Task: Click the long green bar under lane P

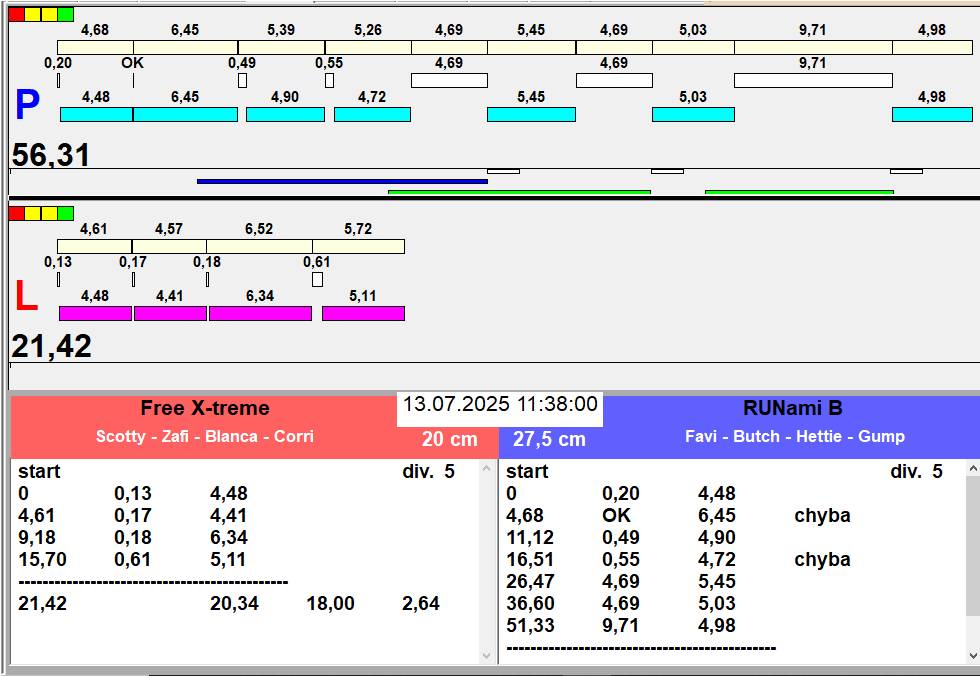Action: click(519, 192)
